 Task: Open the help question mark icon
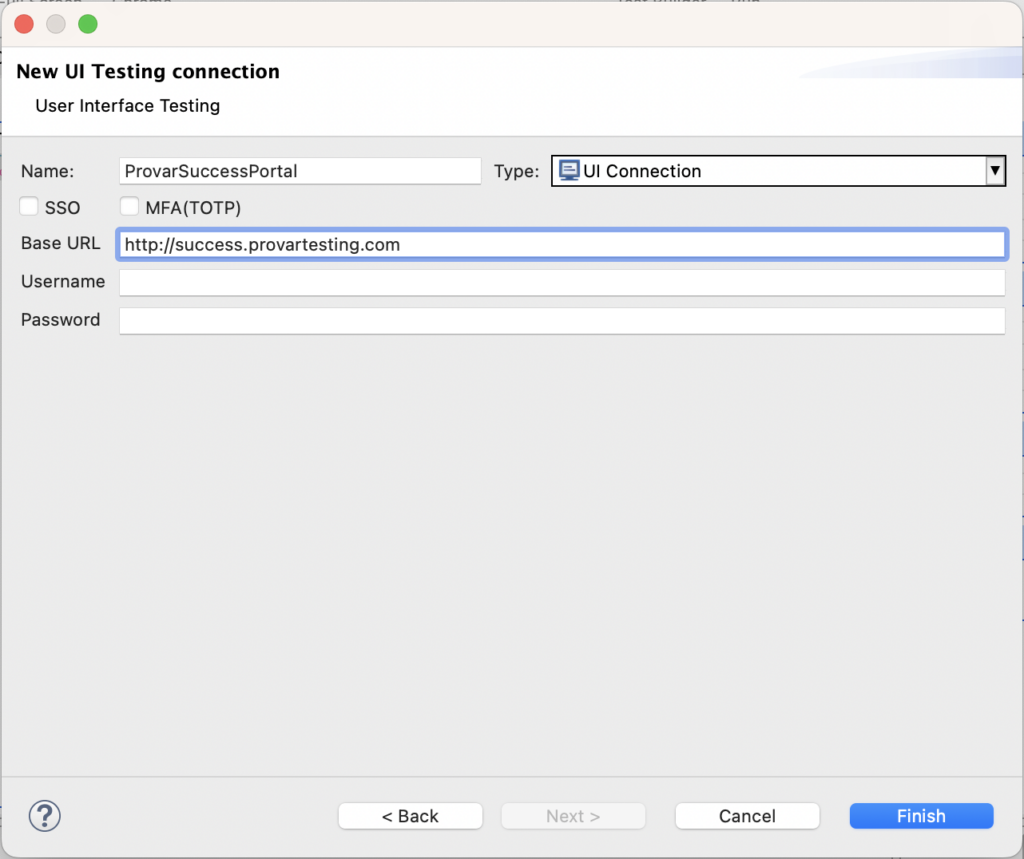click(x=44, y=816)
